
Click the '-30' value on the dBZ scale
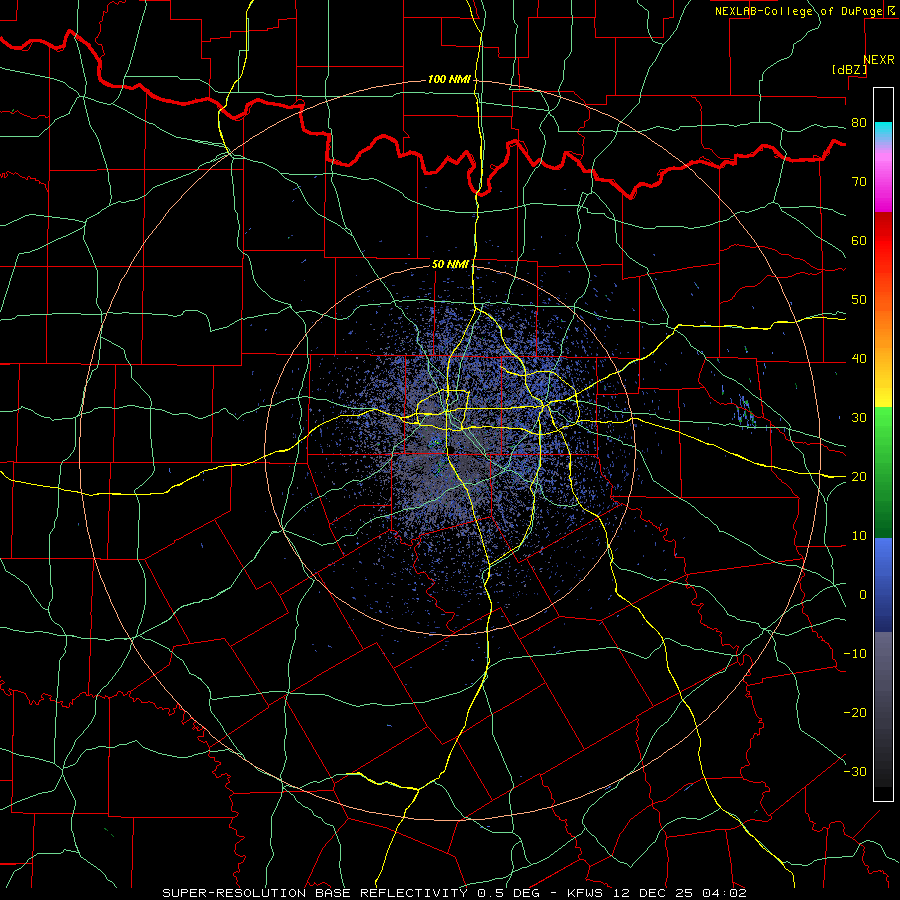coord(855,772)
